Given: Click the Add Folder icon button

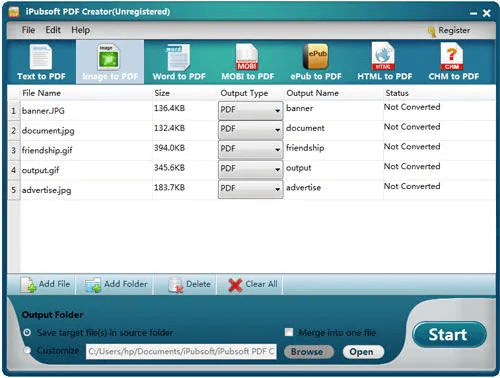Looking at the screenshot, I should 116,284.
